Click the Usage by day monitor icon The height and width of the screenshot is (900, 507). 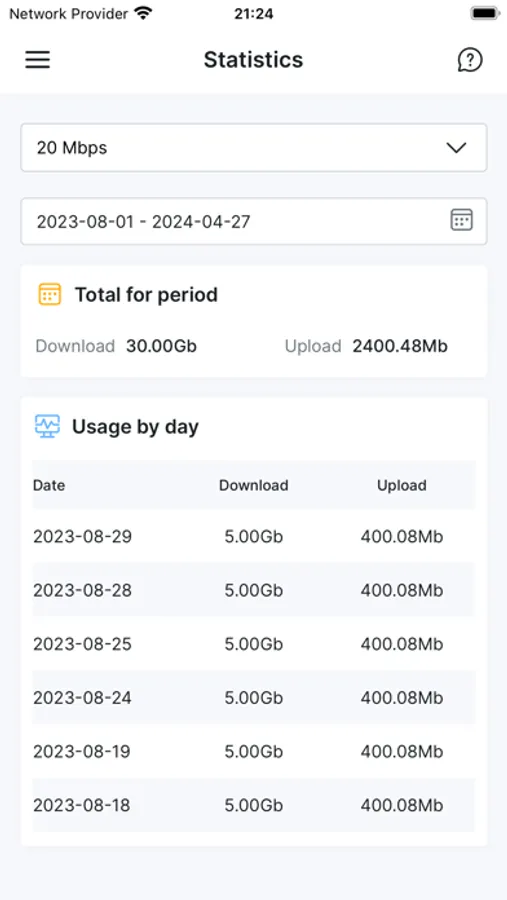point(47,426)
